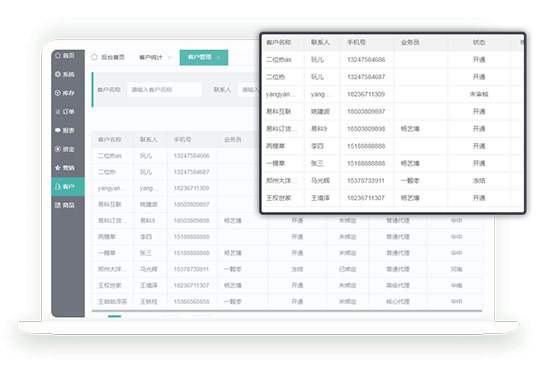Screen dimensions: 548x372
Task: Focus the 联系人 search input field
Action: [x=249, y=90]
